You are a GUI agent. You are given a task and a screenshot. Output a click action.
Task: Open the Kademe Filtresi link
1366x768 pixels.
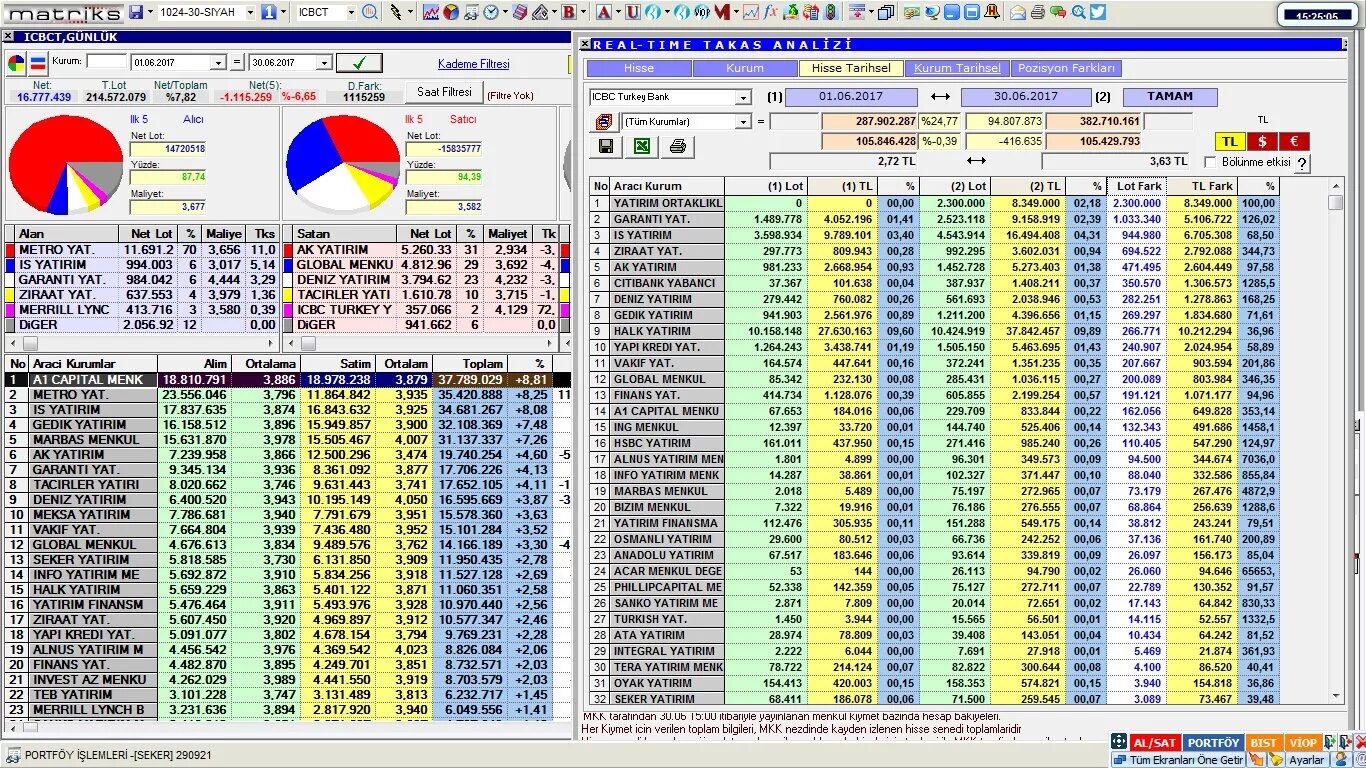[x=473, y=64]
